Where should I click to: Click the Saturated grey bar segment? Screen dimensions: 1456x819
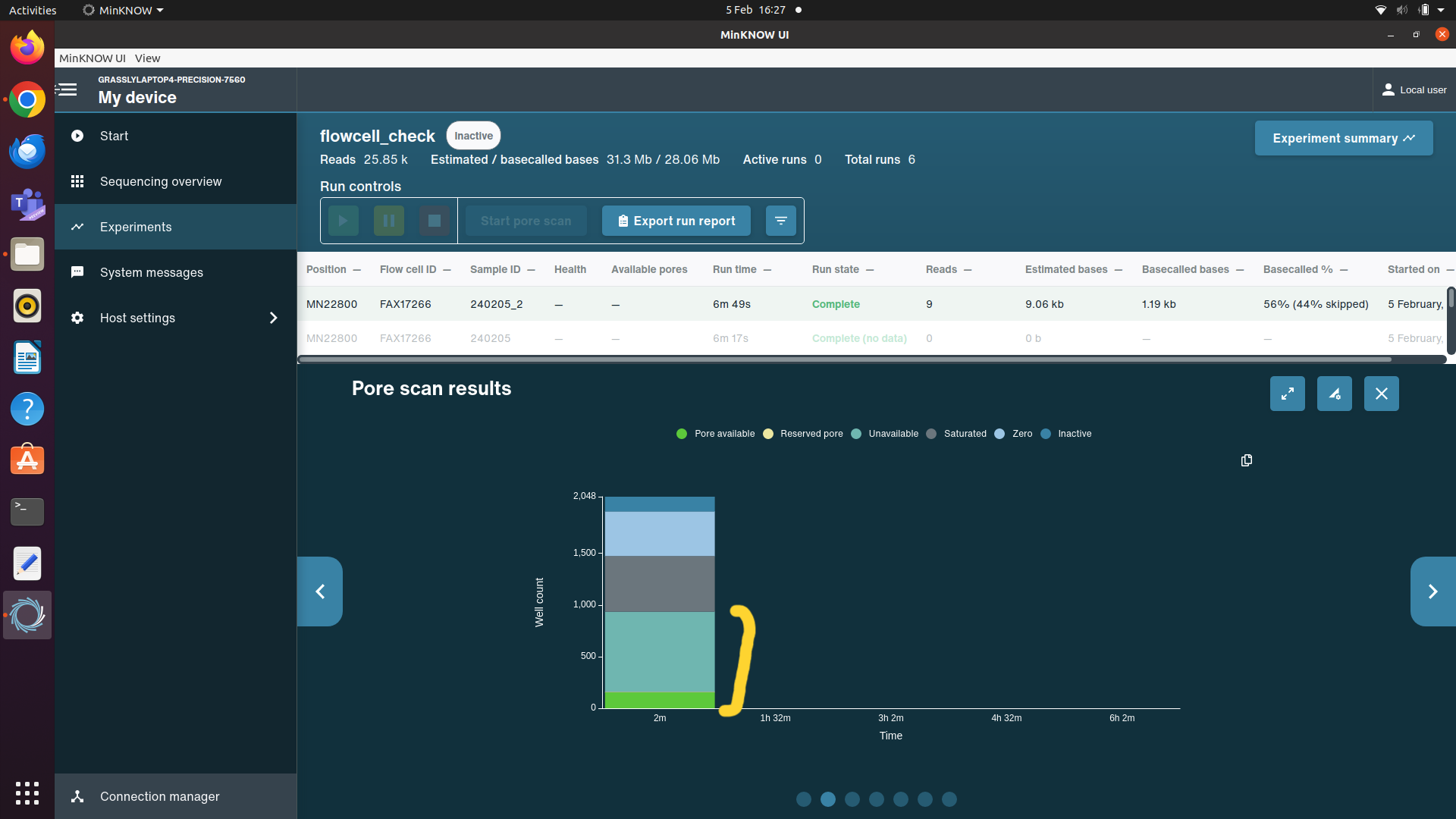pyautogui.click(x=660, y=584)
